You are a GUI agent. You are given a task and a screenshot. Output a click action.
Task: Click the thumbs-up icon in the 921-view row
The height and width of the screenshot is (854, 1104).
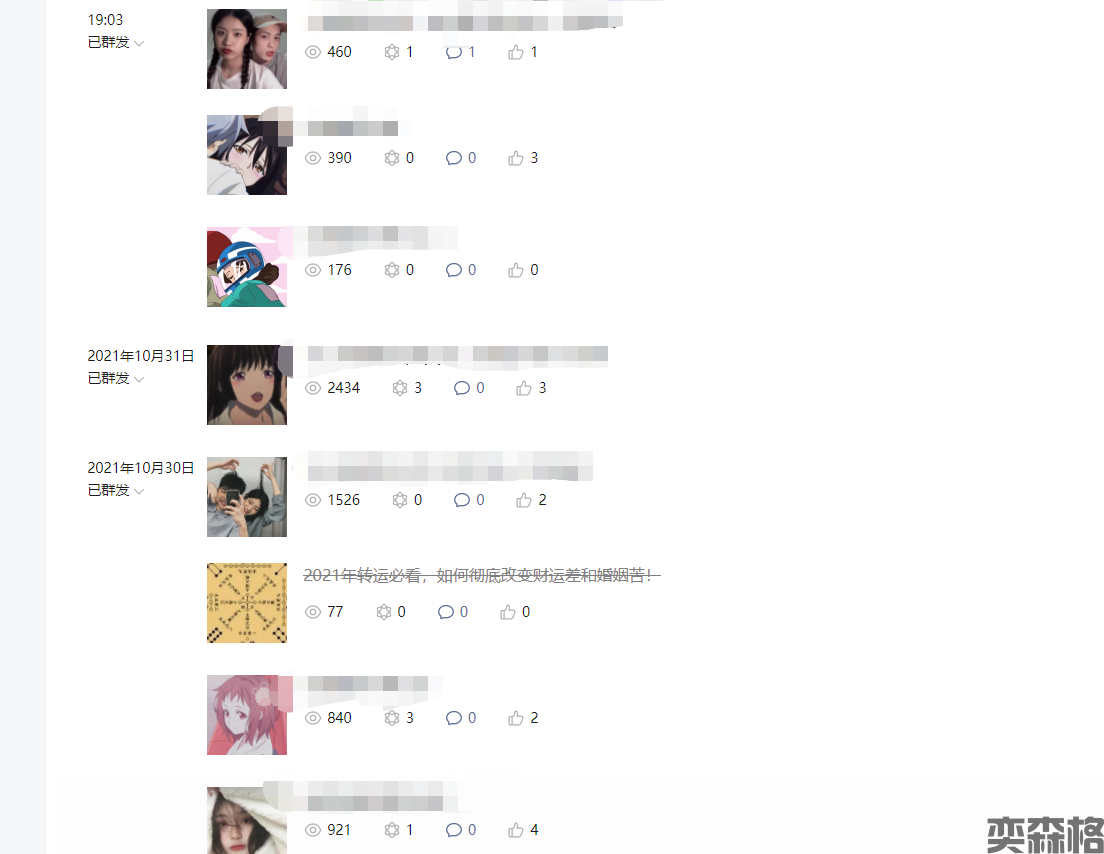click(x=516, y=830)
